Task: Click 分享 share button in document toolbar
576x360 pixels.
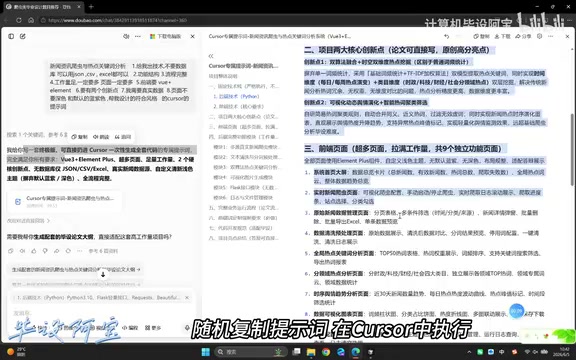Action: 523,36
